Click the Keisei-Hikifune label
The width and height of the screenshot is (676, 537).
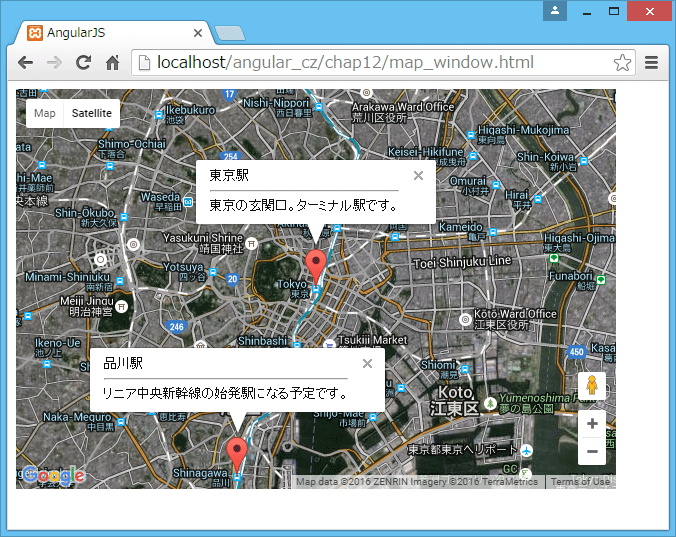point(426,152)
